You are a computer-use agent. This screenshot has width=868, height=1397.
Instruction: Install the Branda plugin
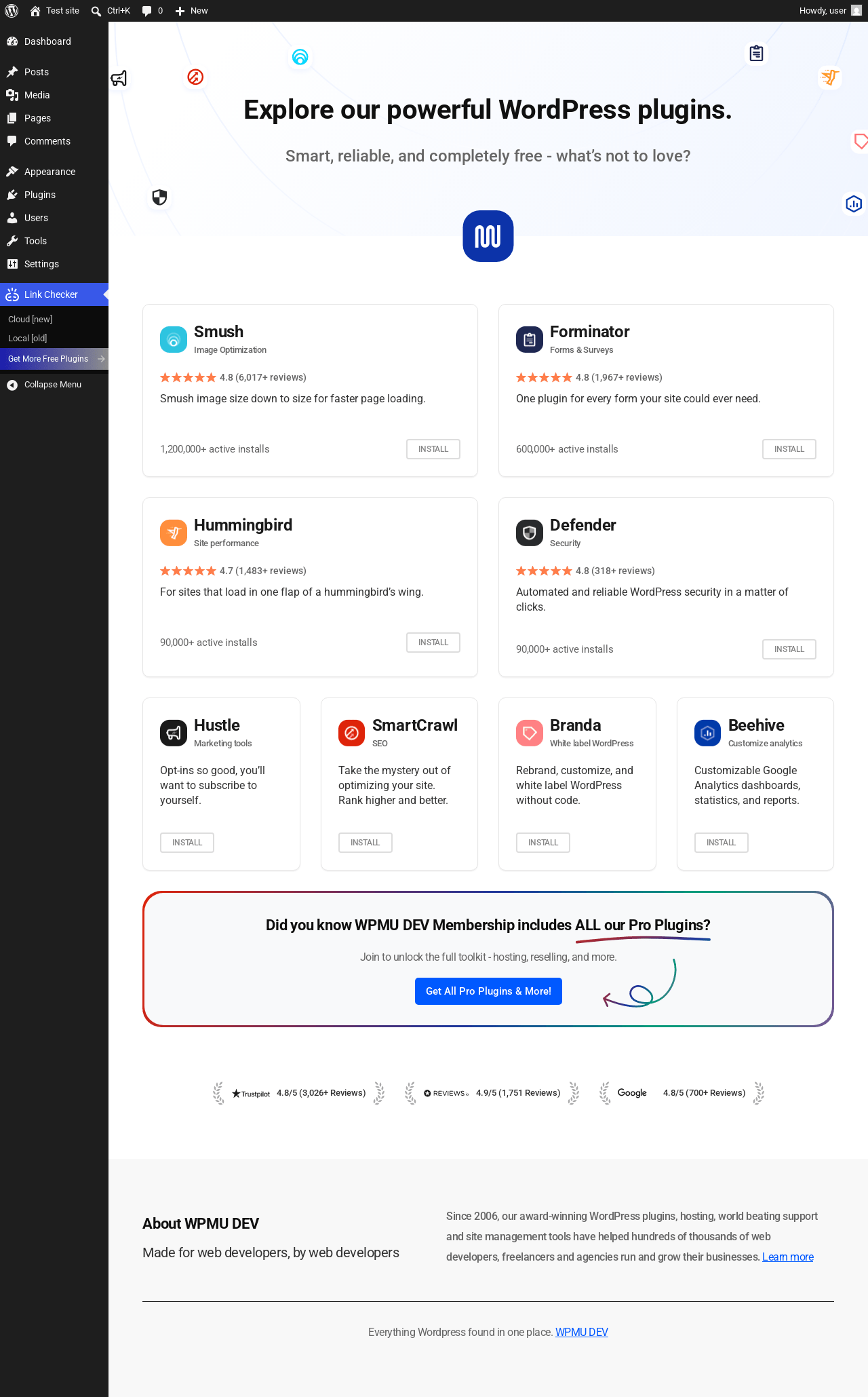tap(543, 843)
